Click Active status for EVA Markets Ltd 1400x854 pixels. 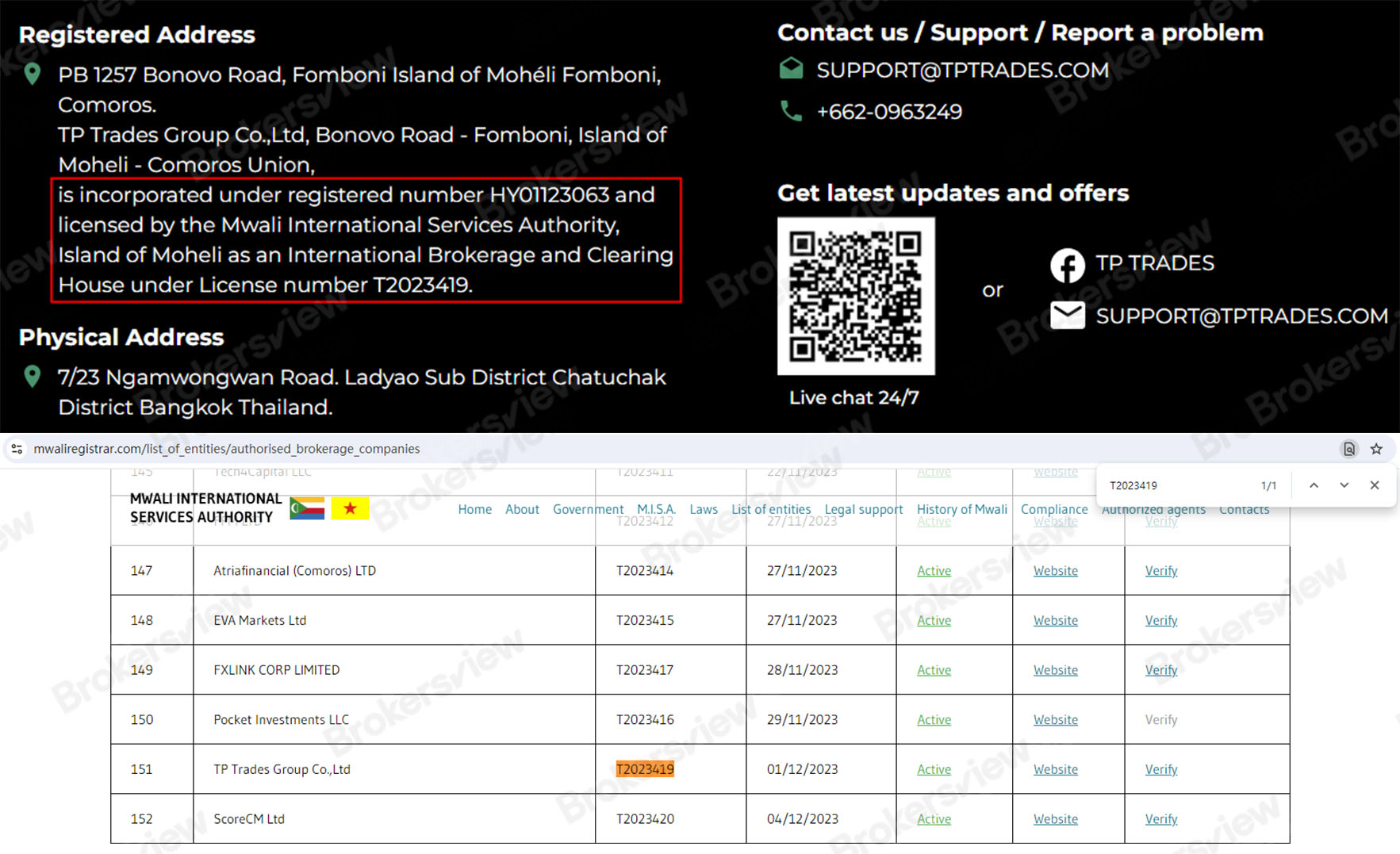(x=934, y=620)
